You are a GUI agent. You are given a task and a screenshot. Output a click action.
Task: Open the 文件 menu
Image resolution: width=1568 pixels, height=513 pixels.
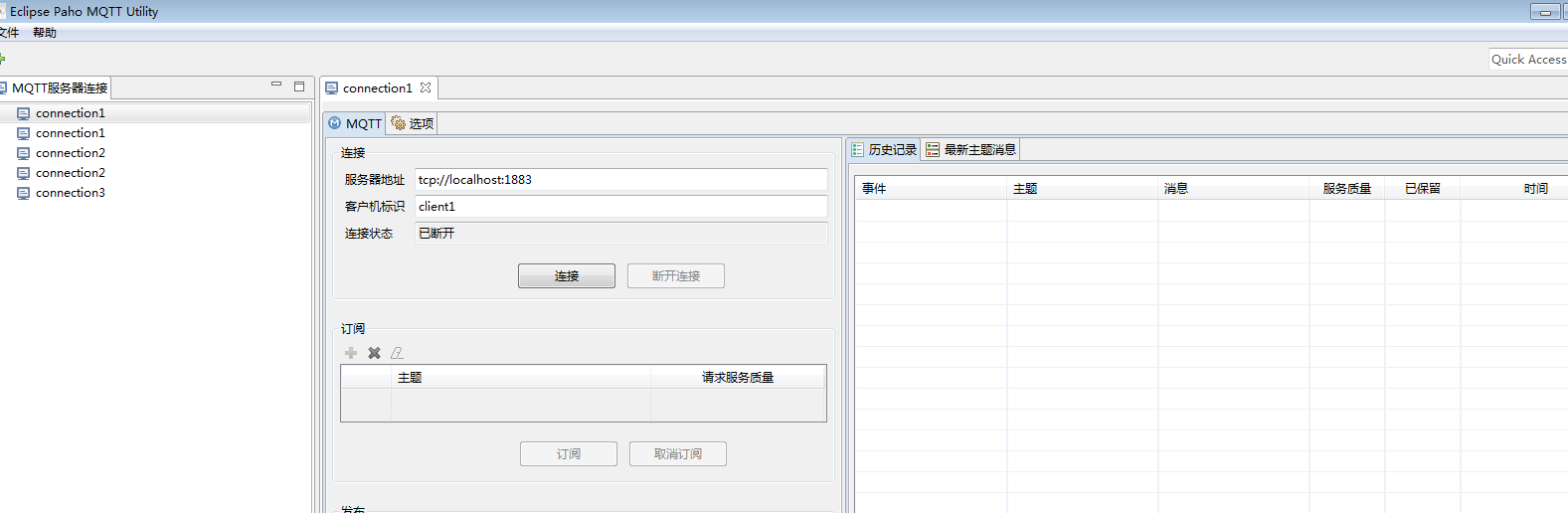(8, 33)
